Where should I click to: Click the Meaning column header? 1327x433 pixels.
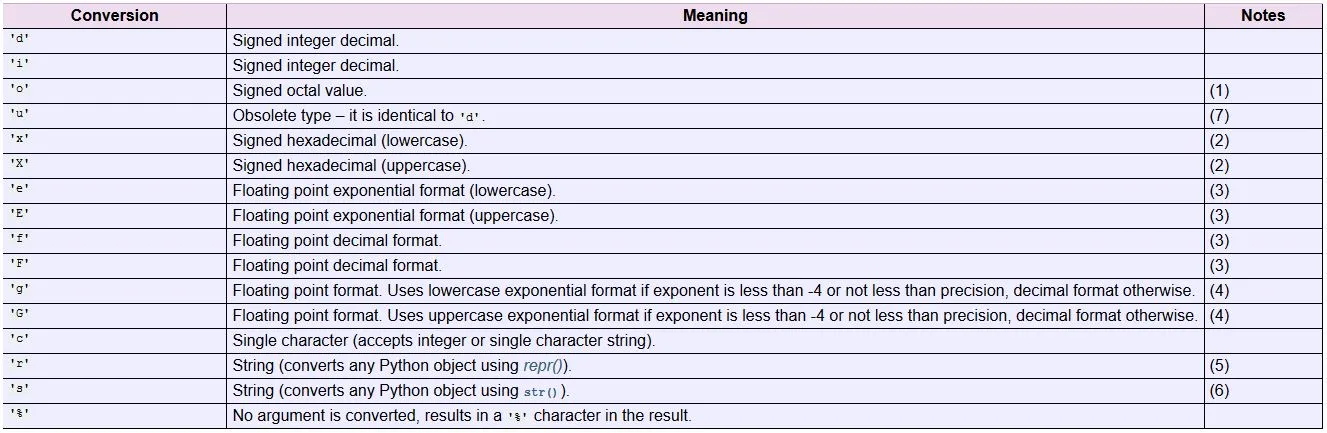[x=715, y=16]
